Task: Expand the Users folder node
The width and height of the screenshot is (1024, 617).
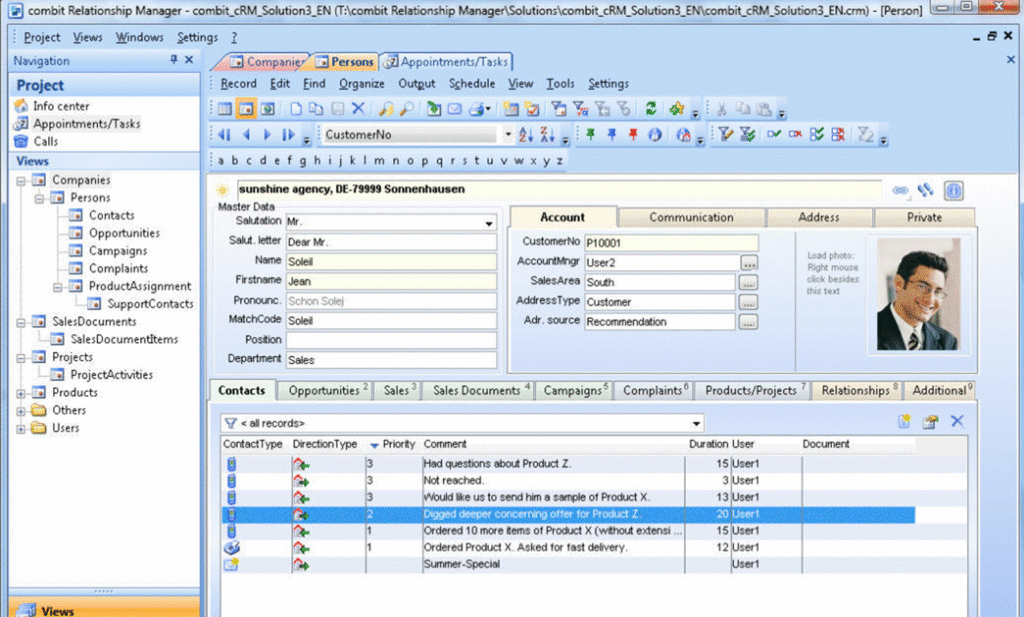Action: [x=21, y=428]
